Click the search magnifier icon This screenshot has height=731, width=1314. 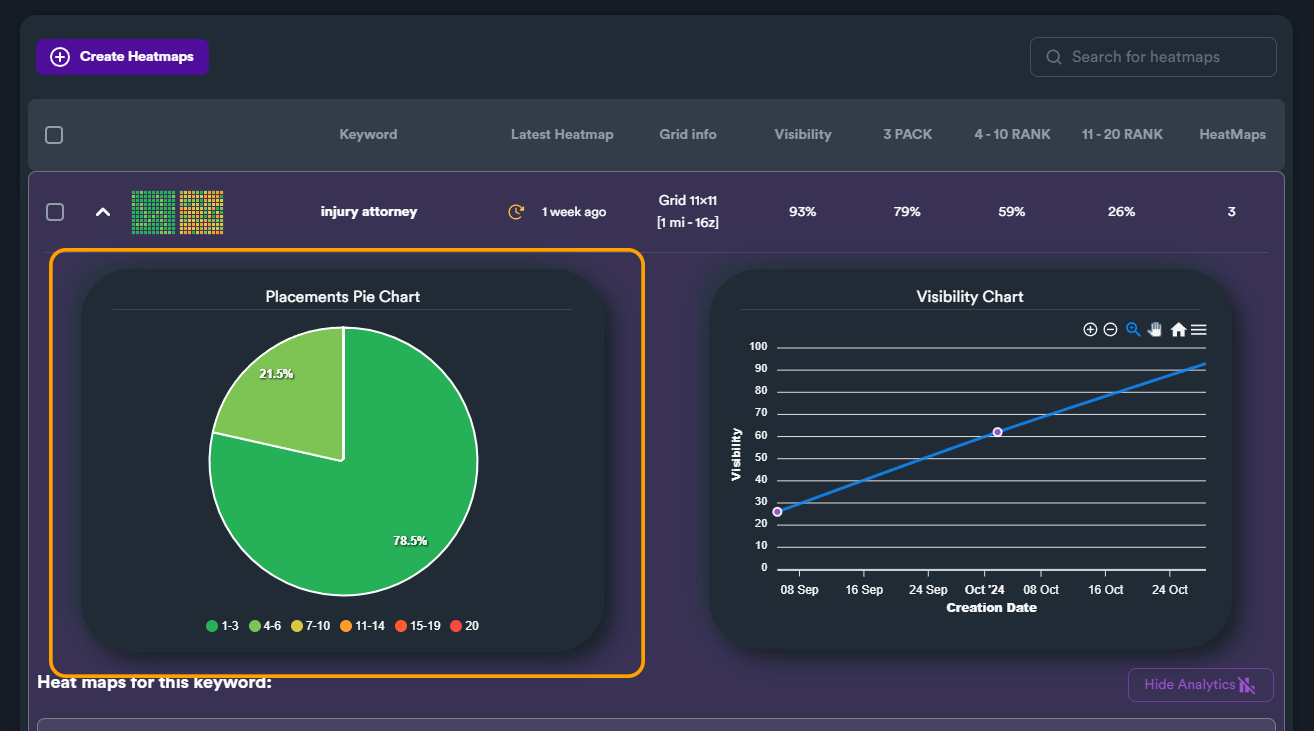tap(1053, 57)
